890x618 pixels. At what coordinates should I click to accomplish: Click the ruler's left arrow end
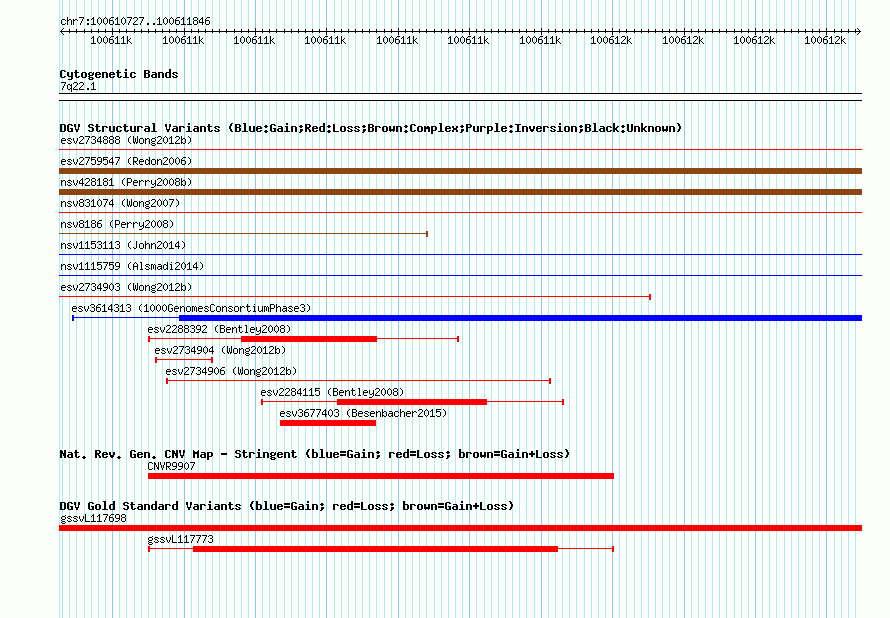point(62,31)
